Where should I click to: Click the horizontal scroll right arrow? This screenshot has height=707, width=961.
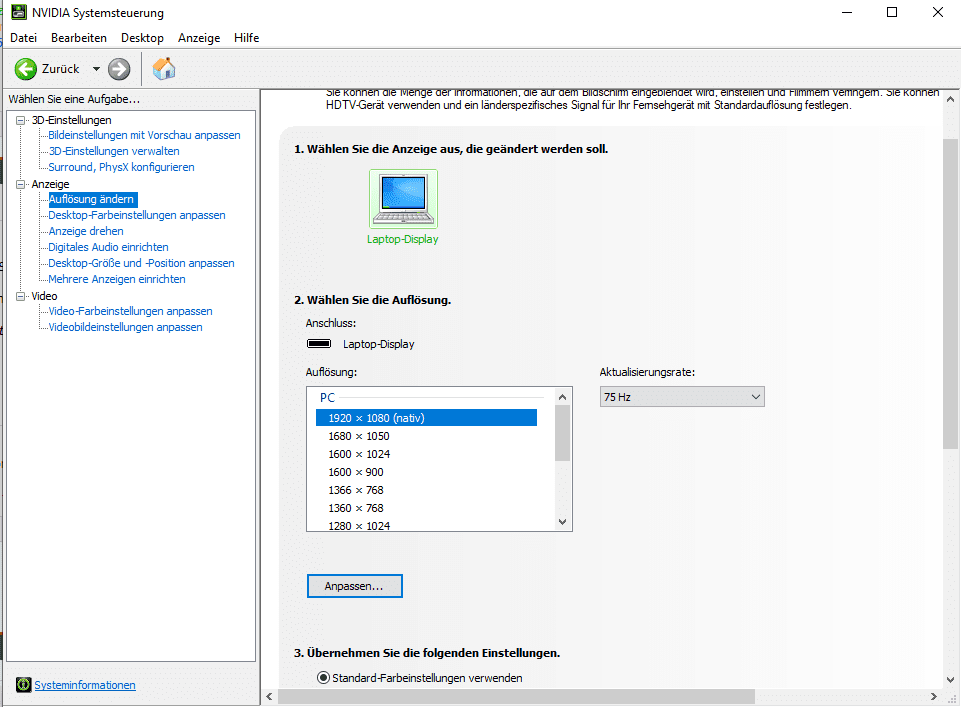click(933, 697)
